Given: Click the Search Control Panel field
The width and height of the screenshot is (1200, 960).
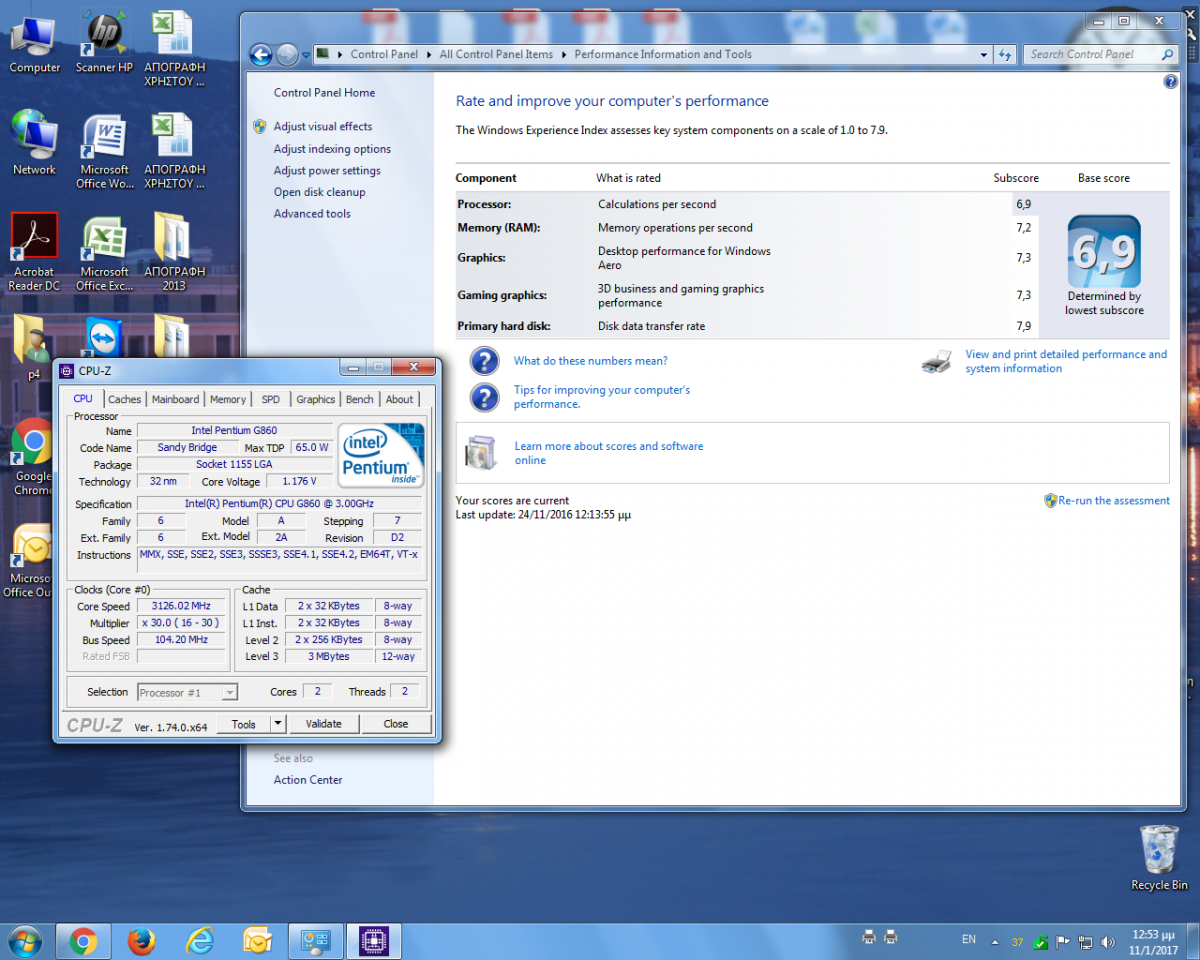Looking at the screenshot, I should coord(1100,55).
